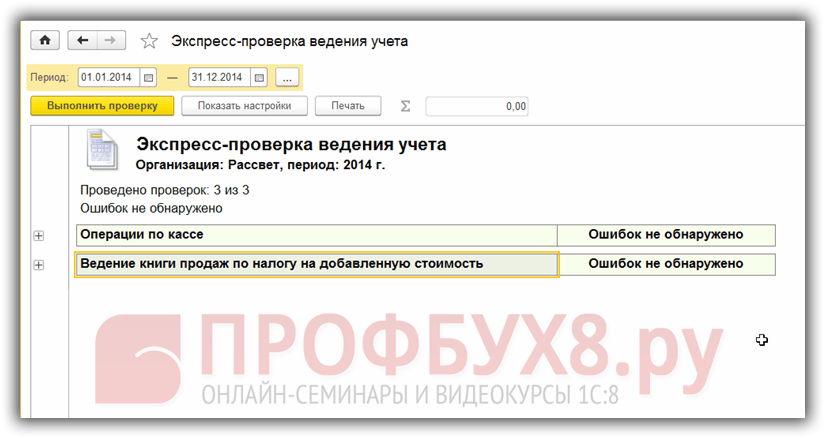Run check with Выполнить проверку button
The image size is (825, 438).
tap(102, 106)
